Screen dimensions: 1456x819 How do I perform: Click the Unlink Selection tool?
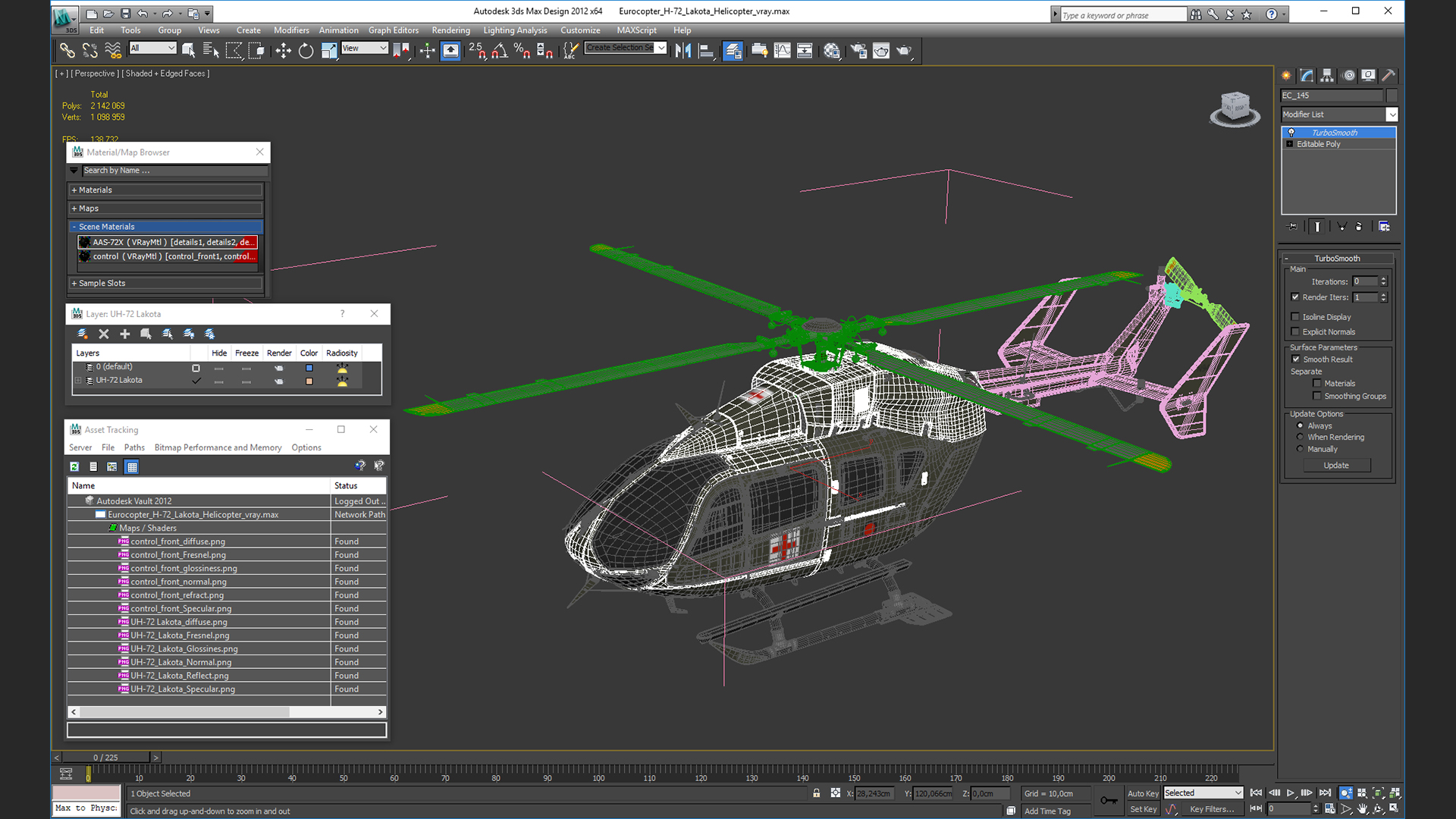(x=89, y=51)
